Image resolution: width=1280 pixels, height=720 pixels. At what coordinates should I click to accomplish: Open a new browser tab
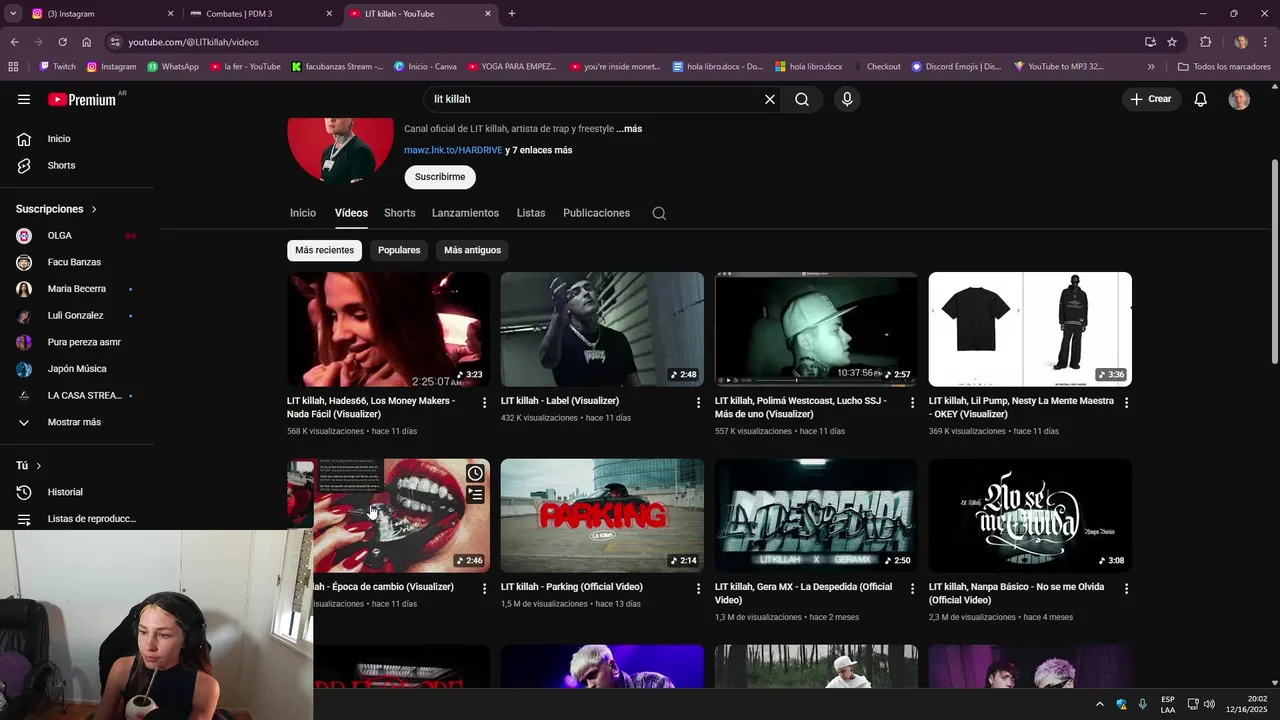point(512,14)
